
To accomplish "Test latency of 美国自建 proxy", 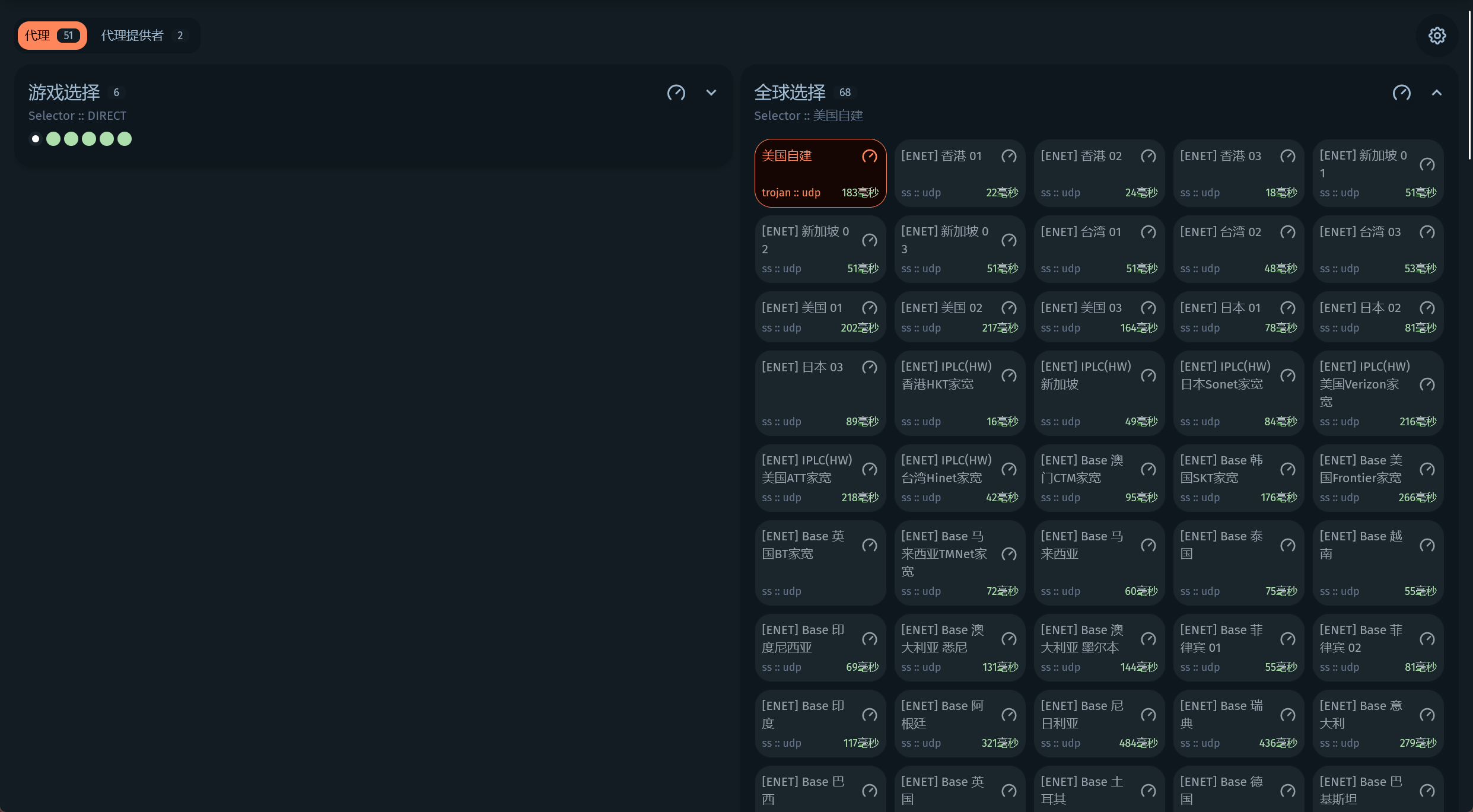I will [869, 156].
